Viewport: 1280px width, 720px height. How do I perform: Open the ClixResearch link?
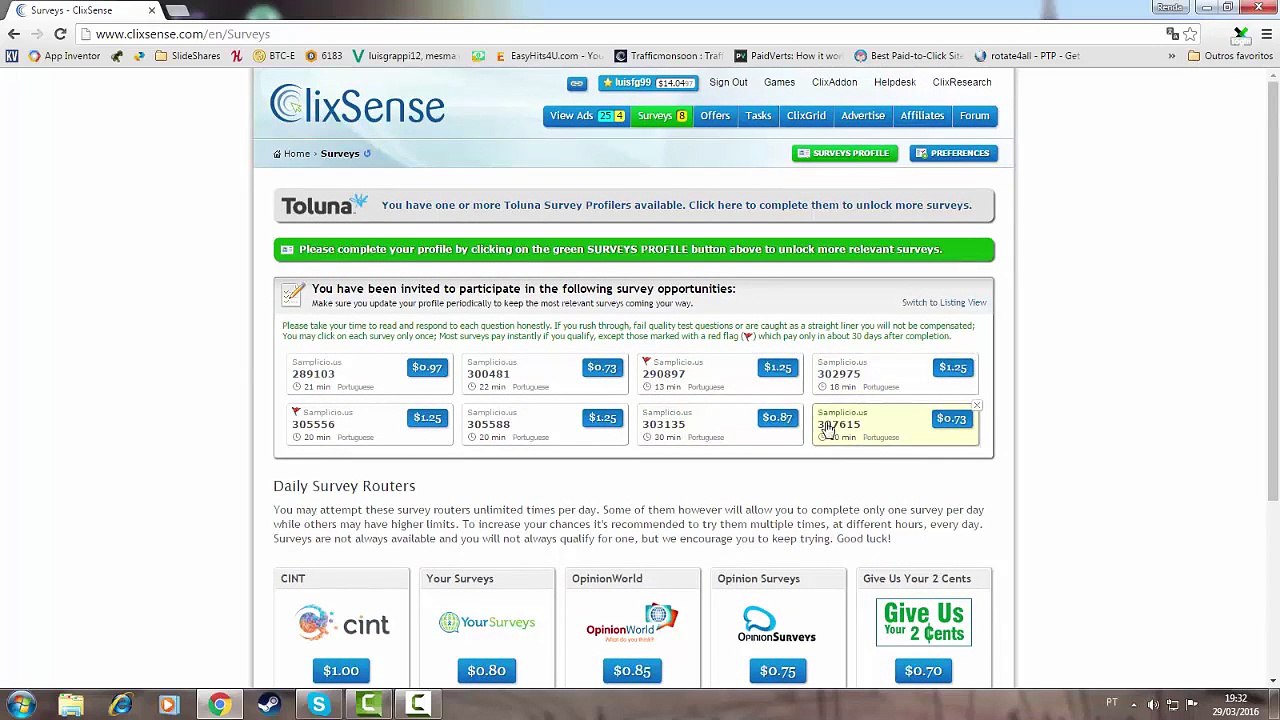962,83
